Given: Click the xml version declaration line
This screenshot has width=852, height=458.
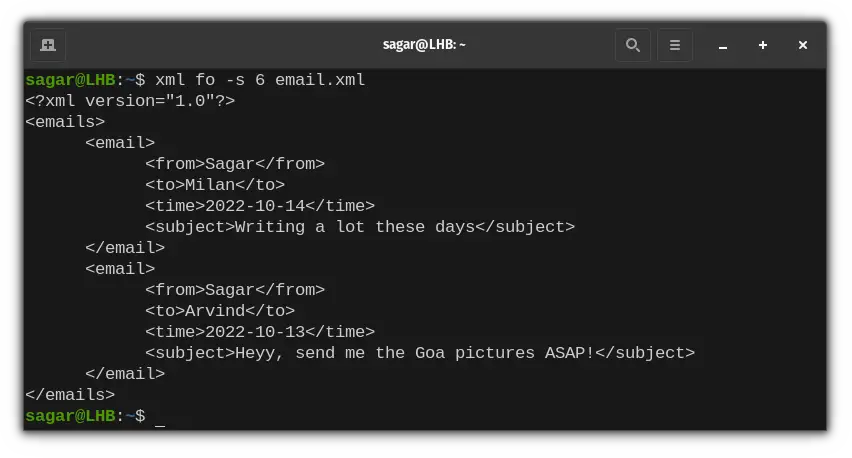Looking at the screenshot, I should pyautogui.click(x=130, y=101).
